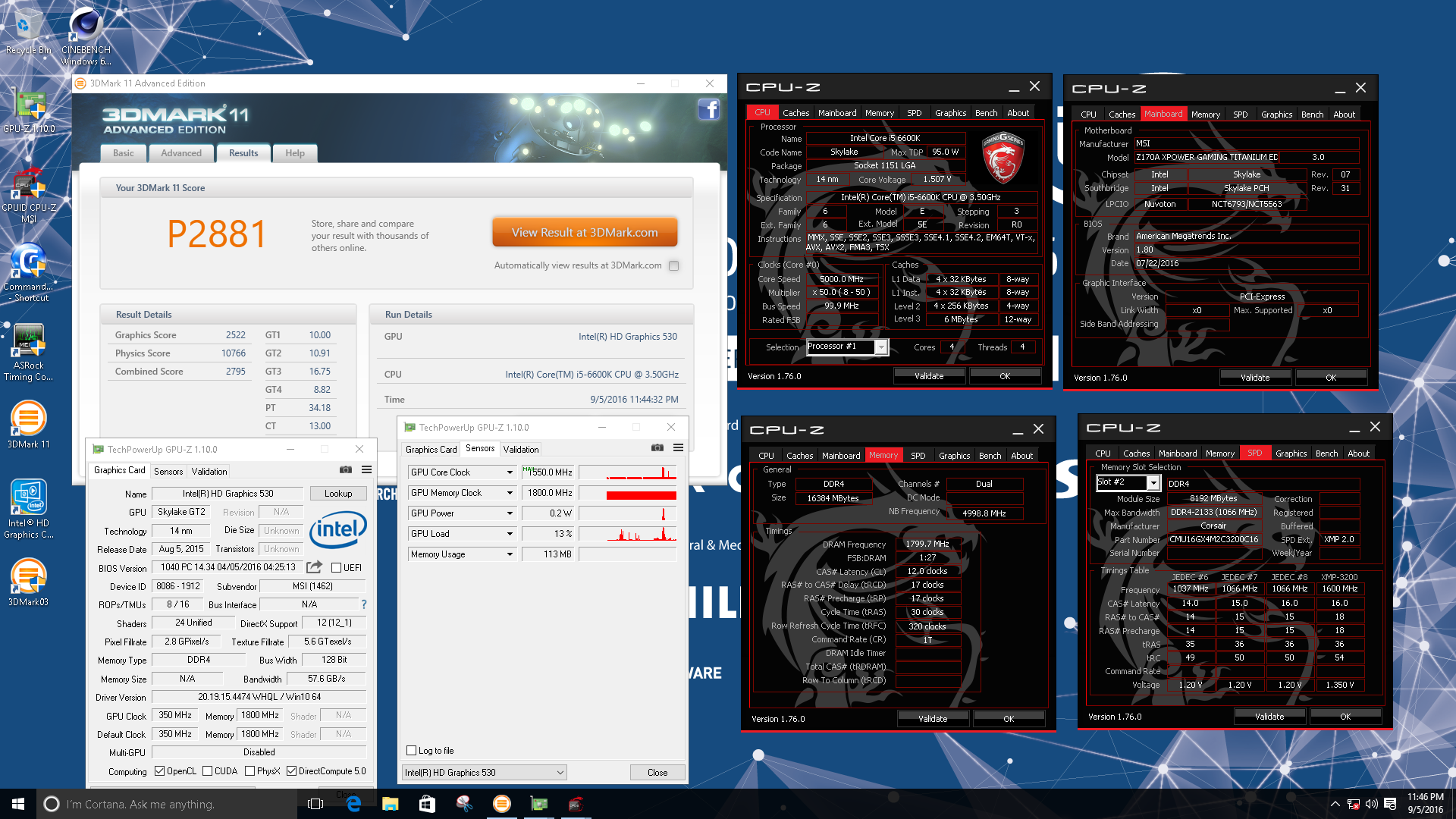
Task: Expand the Memory Usage sensor dropdown
Action: (x=510, y=554)
